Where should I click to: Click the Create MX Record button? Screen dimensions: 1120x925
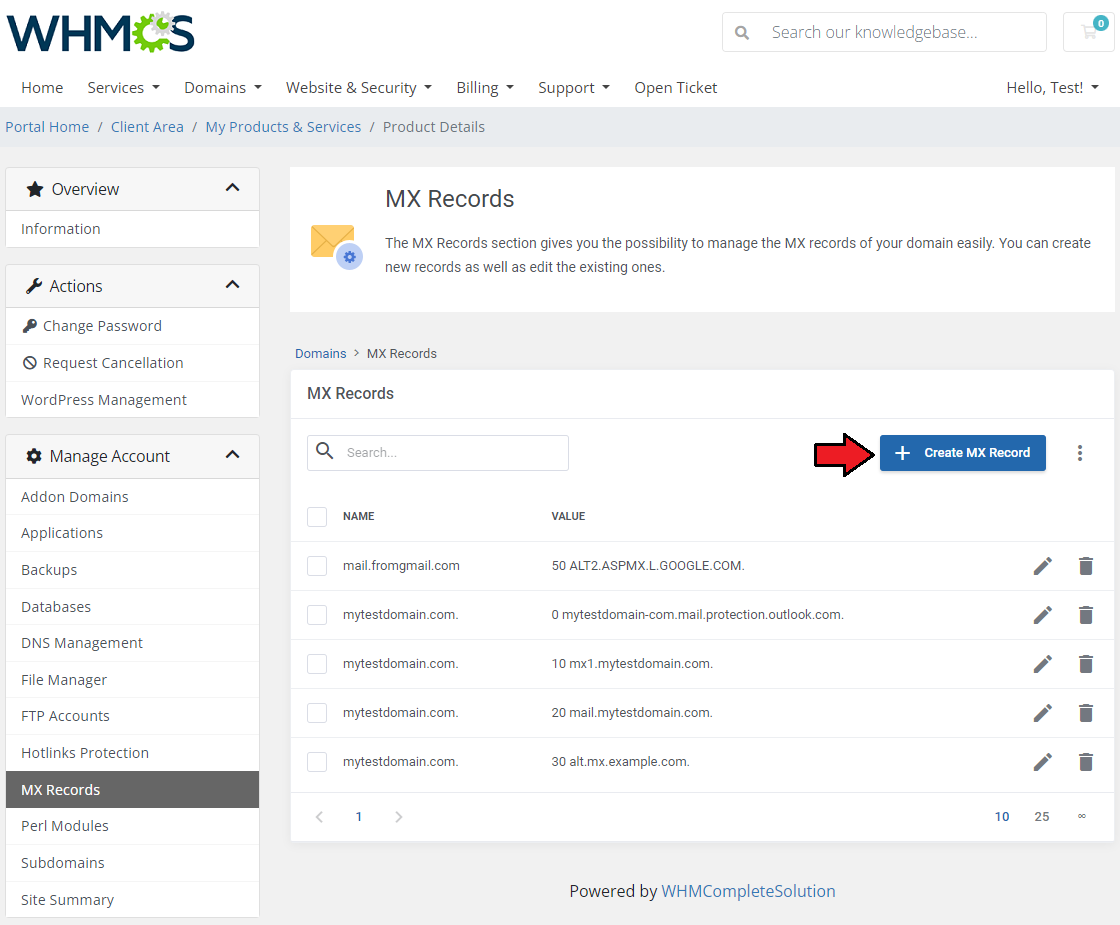click(x=962, y=453)
